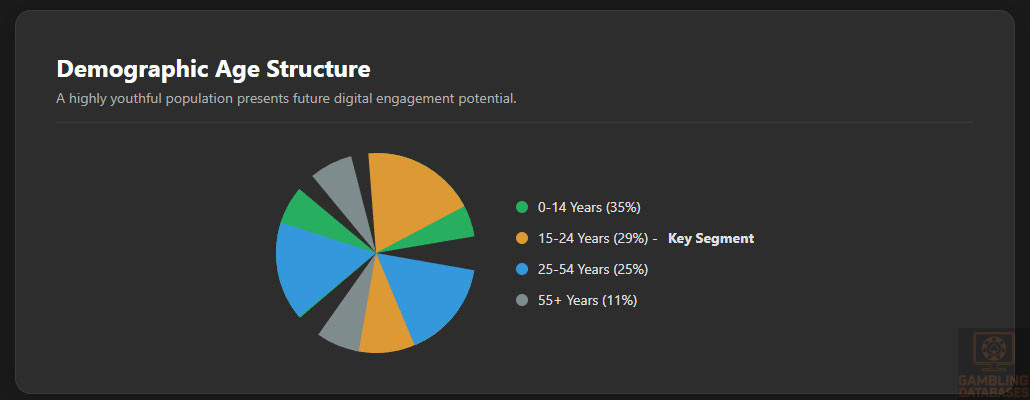Select the 55+ Years (11%) legend label

(587, 300)
